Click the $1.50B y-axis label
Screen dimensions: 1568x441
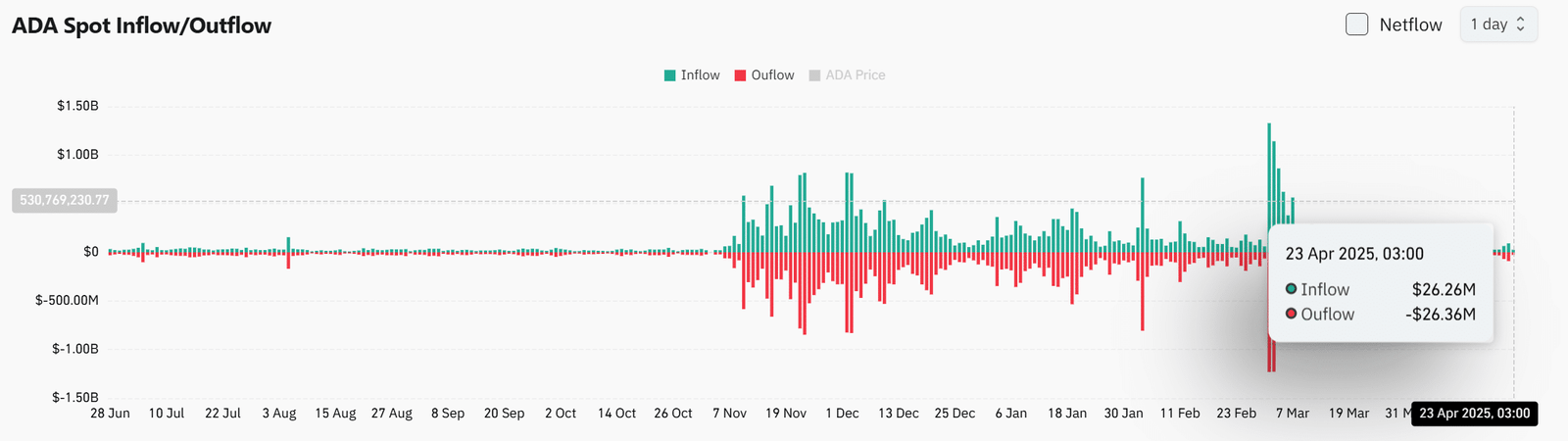tap(77, 106)
